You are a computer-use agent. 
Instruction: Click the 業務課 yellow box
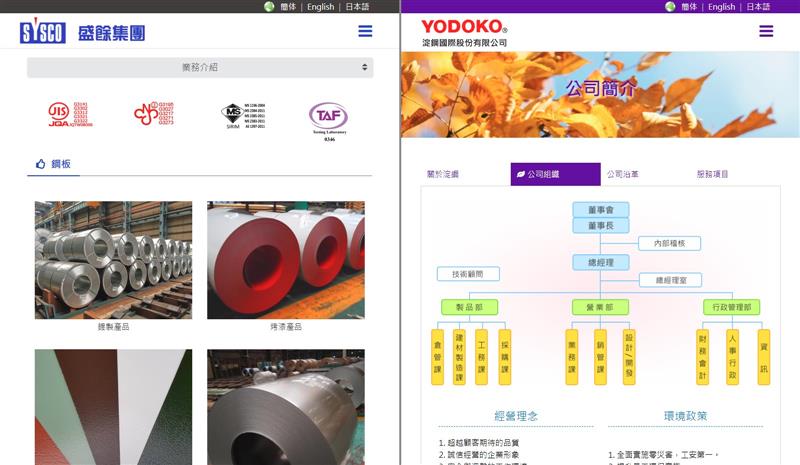point(571,357)
